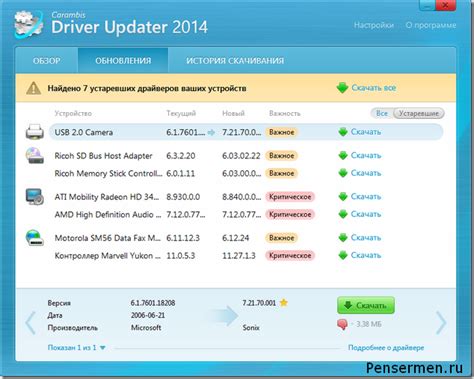The image size is (474, 379).
Task: Select Ricoh Memory Stick Controller device name
Action: 108,173
